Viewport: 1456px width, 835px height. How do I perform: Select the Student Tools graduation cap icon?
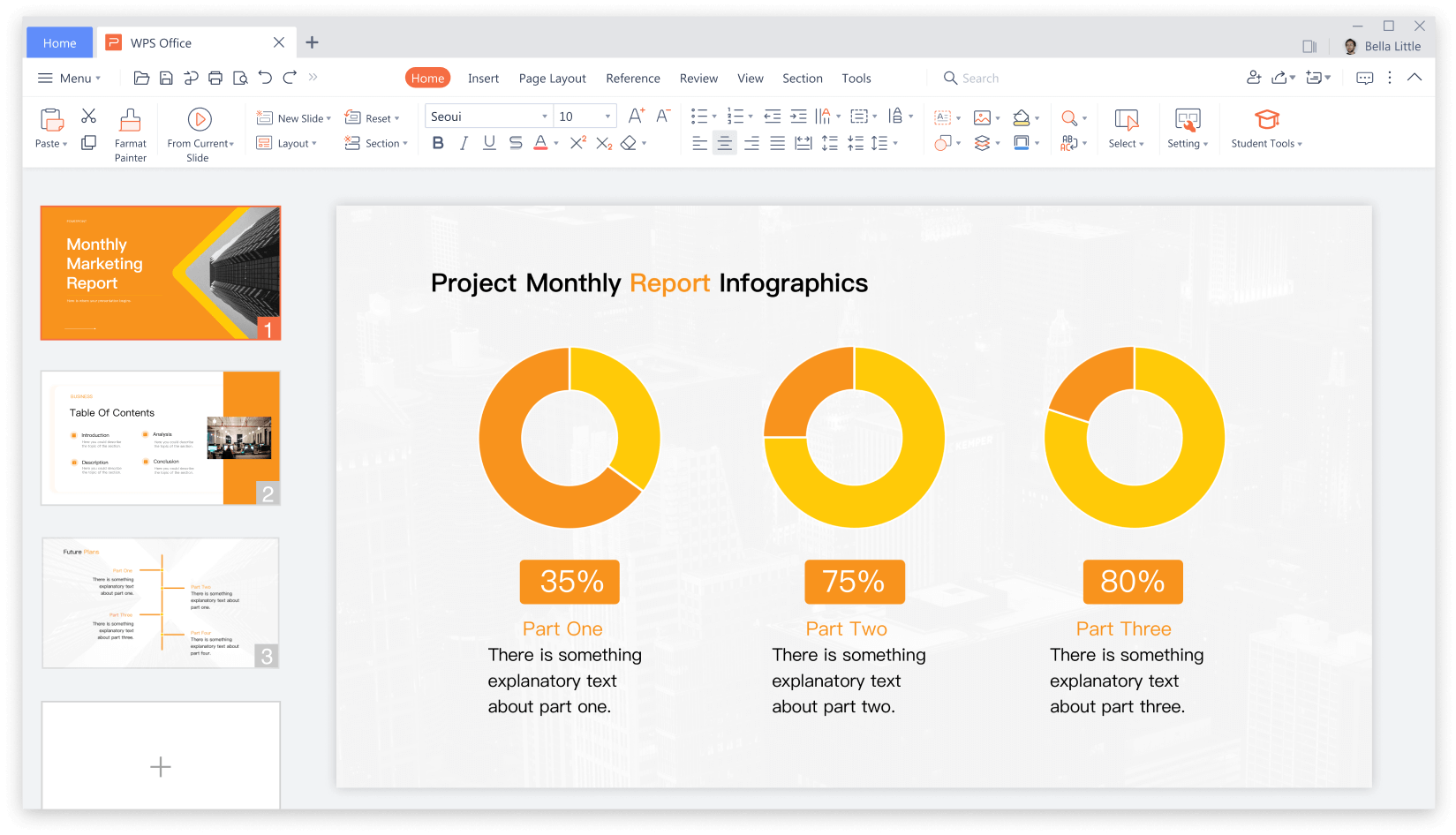coord(1267,118)
